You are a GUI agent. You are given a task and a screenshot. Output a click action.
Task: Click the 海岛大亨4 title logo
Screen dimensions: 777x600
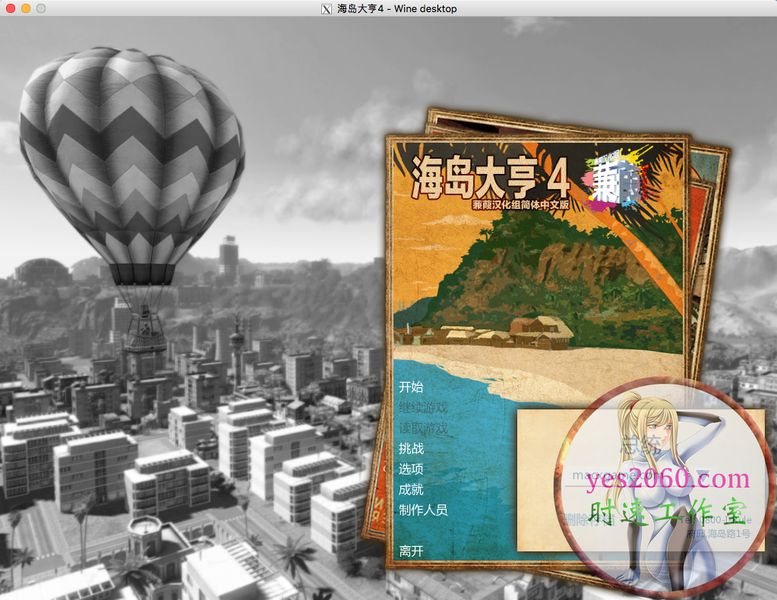(x=490, y=178)
